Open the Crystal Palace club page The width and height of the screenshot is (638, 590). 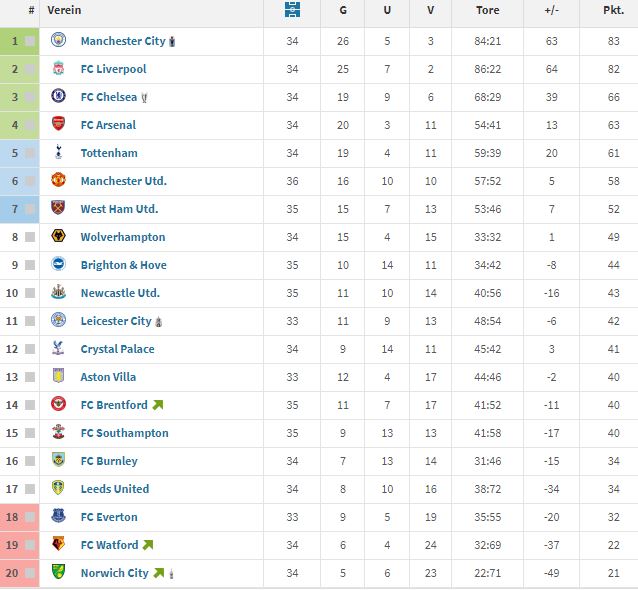pyautogui.click(x=118, y=349)
